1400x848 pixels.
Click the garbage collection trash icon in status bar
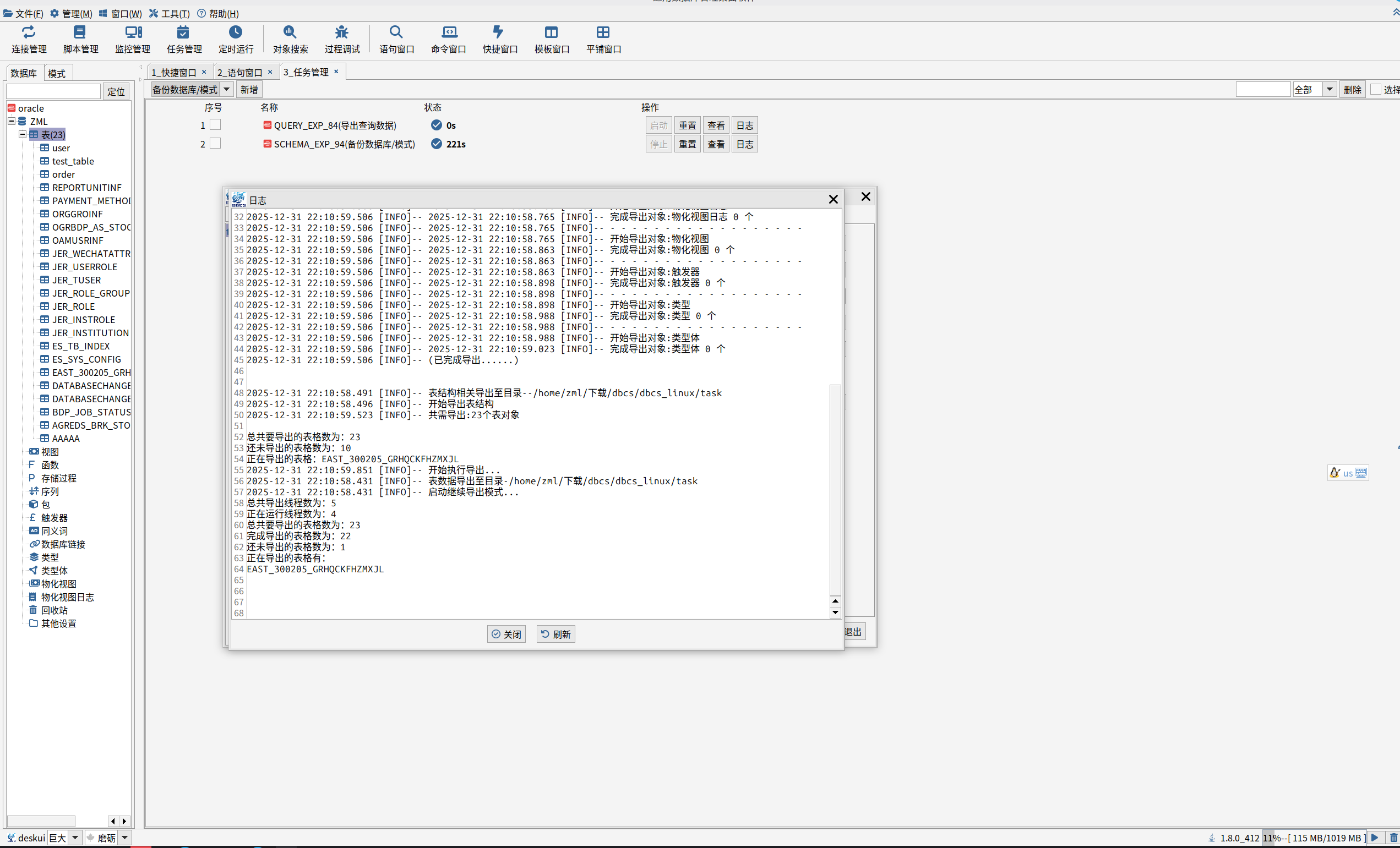click(1393, 837)
